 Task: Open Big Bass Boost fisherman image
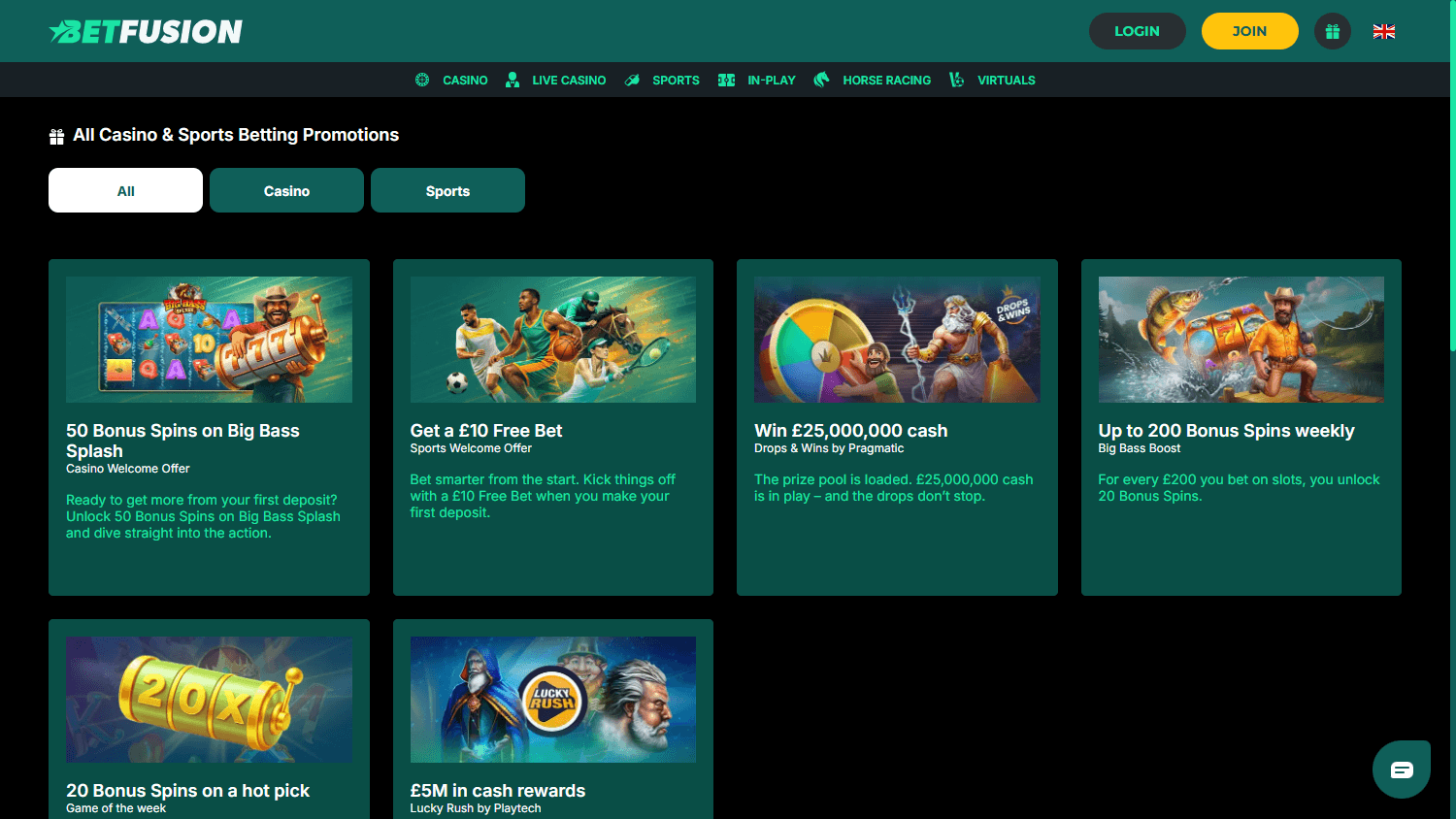1241,340
